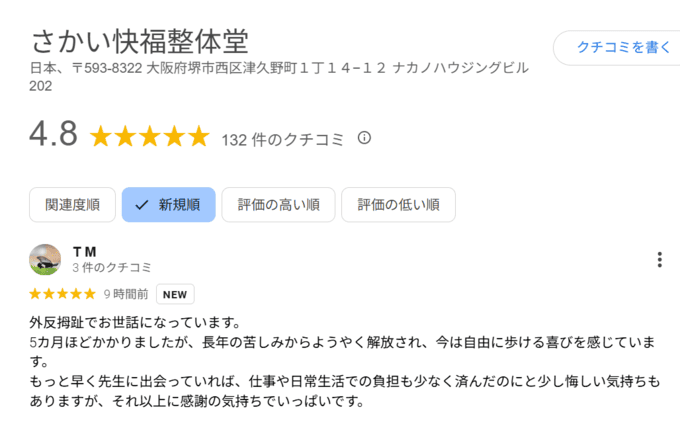Click the address line starting 〒593-8322
The height and width of the screenshot is (422, 680).
click(x=279, y=77)
